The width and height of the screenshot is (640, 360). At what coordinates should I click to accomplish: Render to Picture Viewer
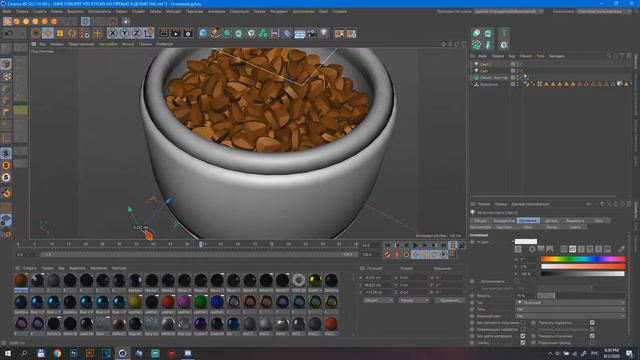176,33
